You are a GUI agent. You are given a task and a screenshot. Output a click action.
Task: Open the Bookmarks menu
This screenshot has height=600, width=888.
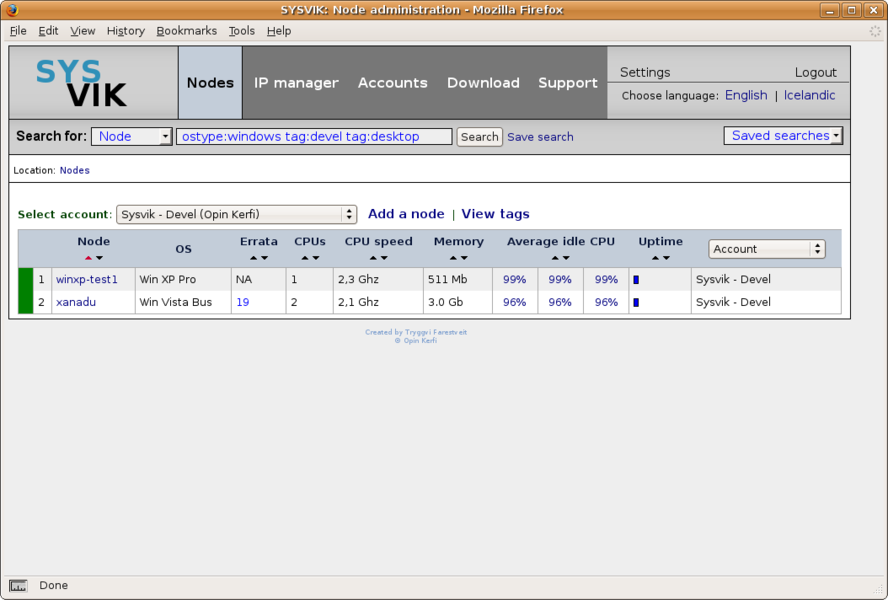tap(186, 31)
